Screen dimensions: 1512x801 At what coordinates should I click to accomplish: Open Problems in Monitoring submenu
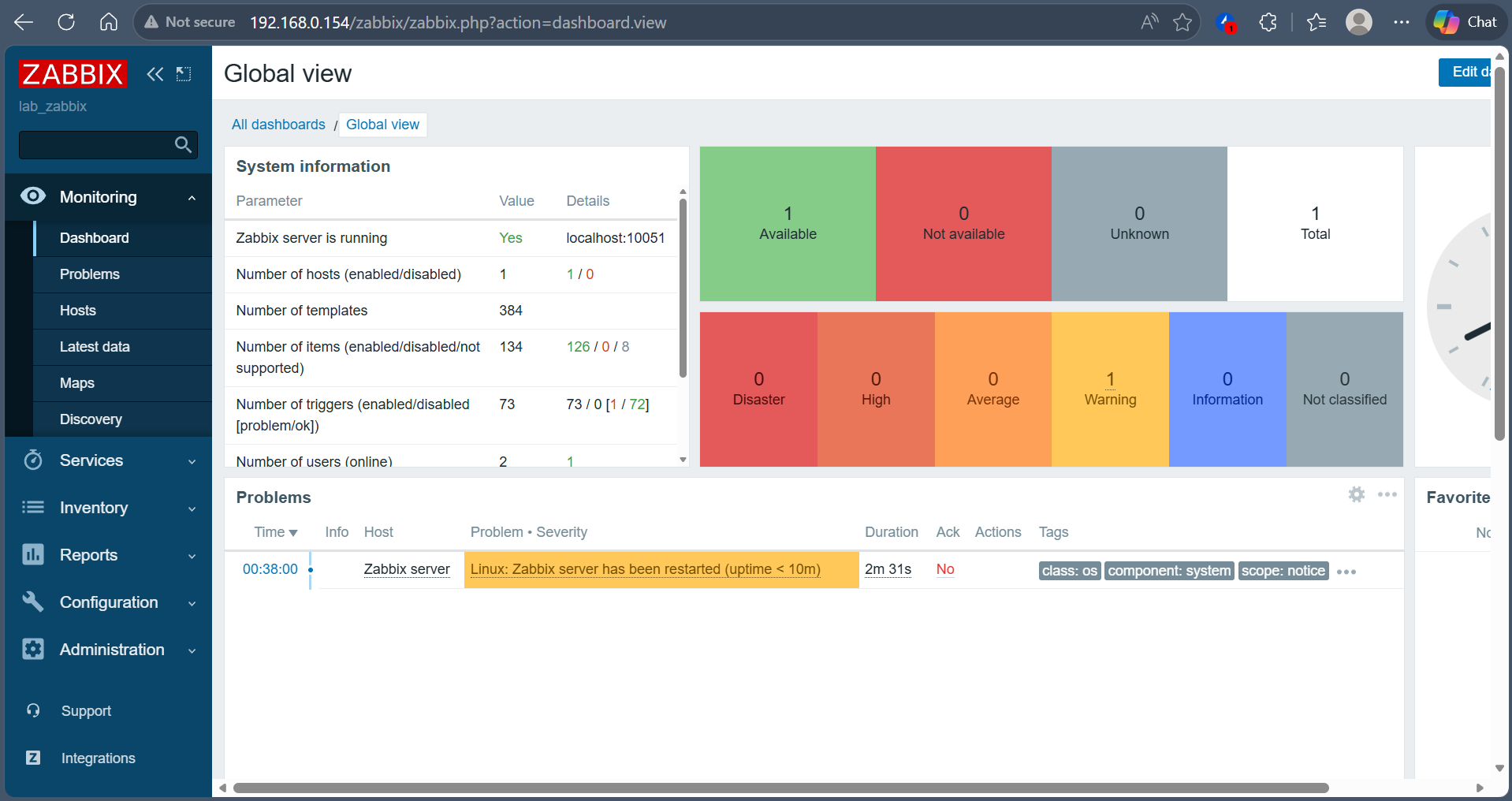coord(123,274)
